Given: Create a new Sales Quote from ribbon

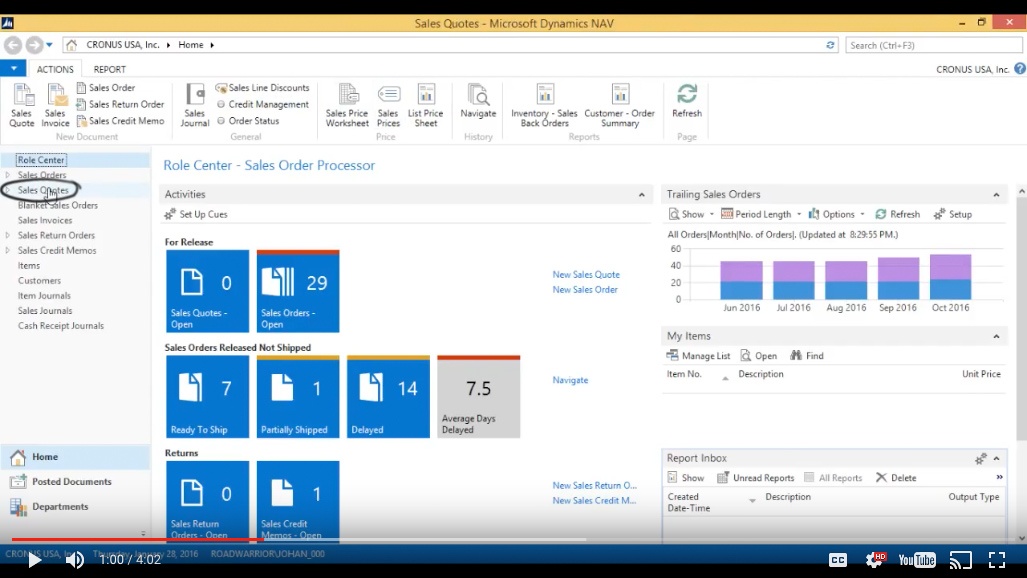Looking at the screenshot, I should [x=22, y=105].
